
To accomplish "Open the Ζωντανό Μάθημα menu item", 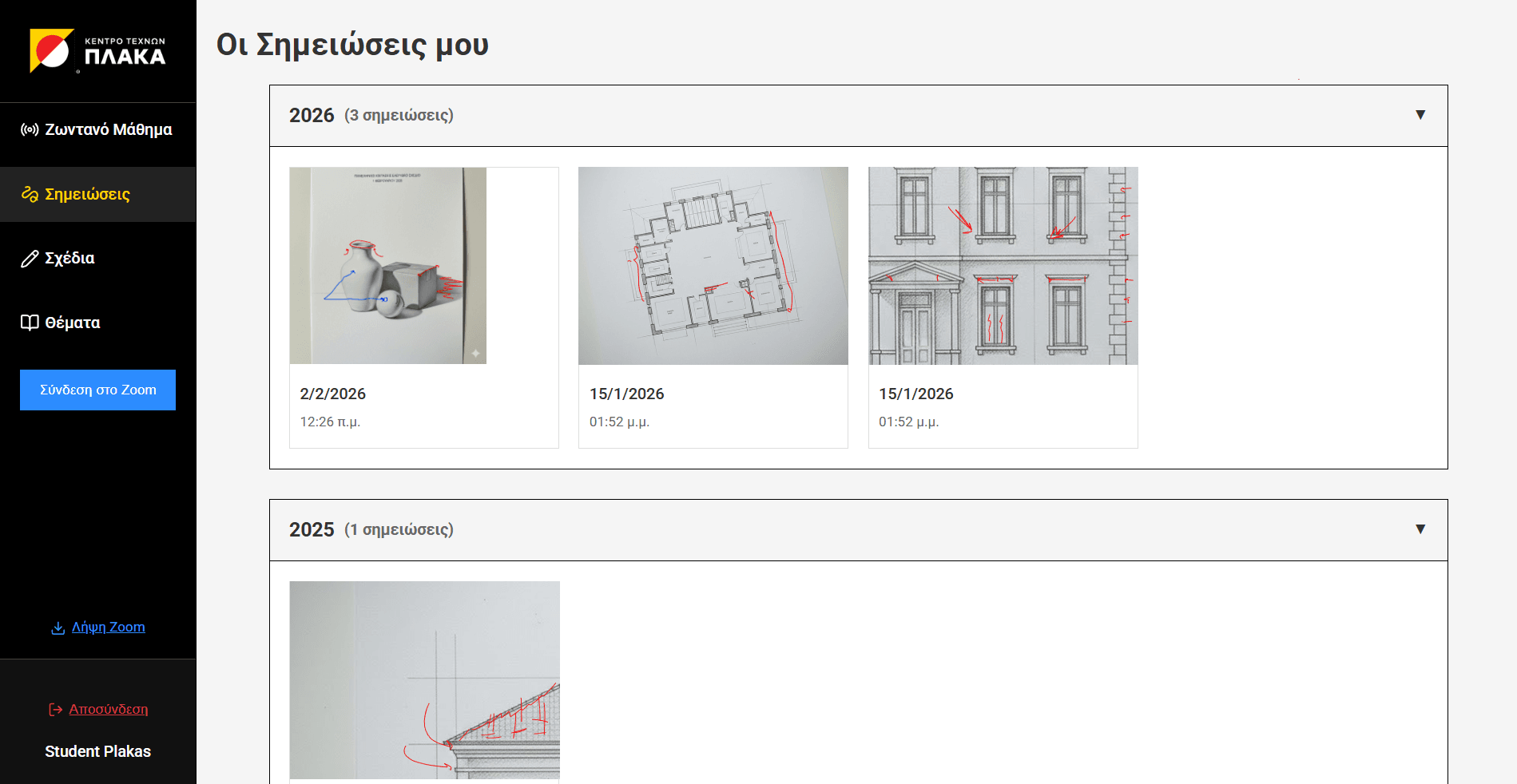I will [108, 129].
